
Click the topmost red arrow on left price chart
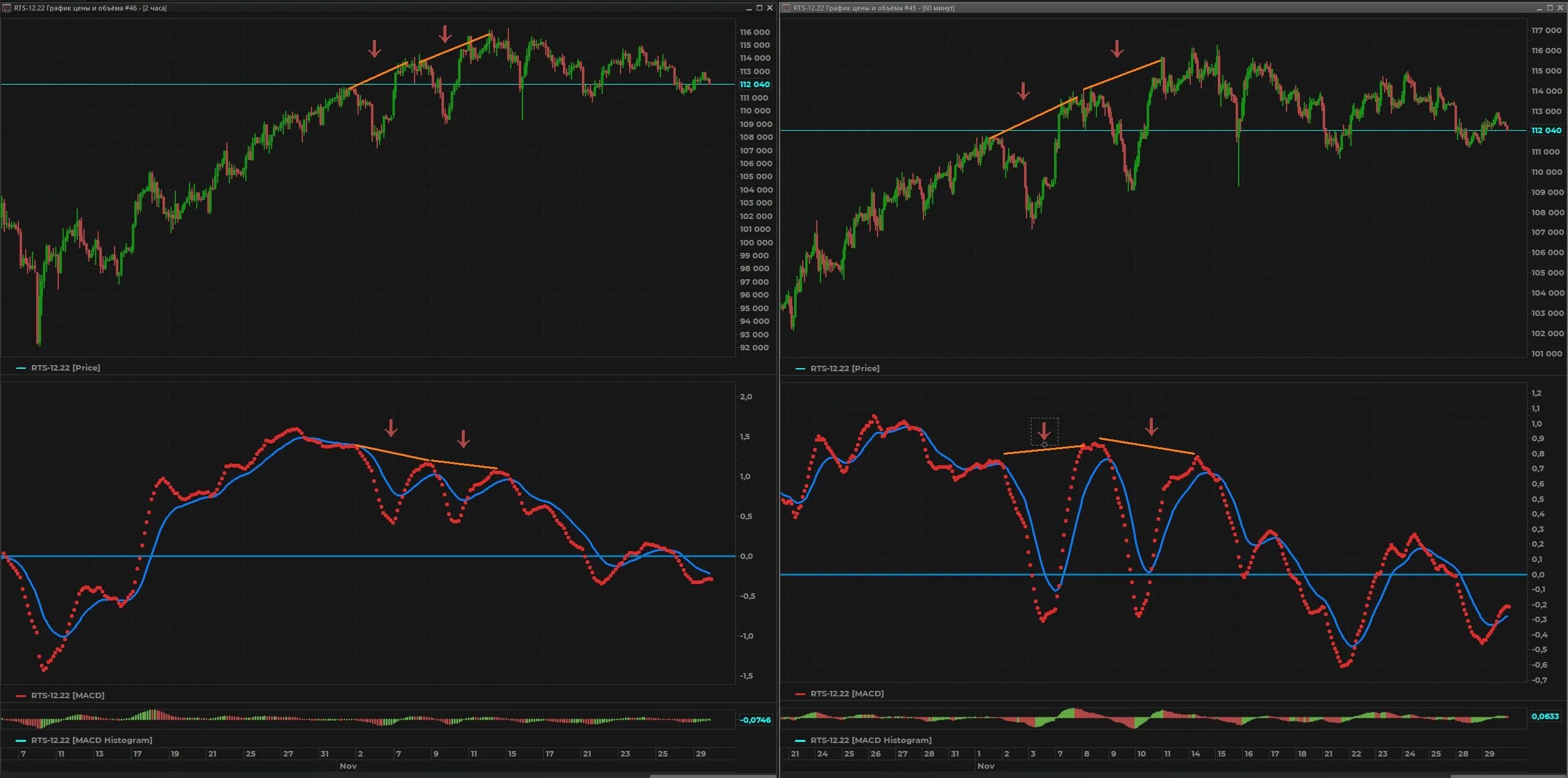pos(445,34)
